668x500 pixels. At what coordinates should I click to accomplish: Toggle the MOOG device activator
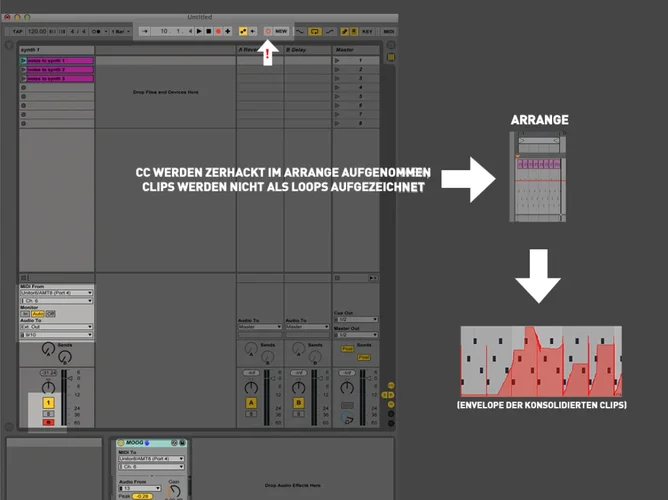[121, 443]
